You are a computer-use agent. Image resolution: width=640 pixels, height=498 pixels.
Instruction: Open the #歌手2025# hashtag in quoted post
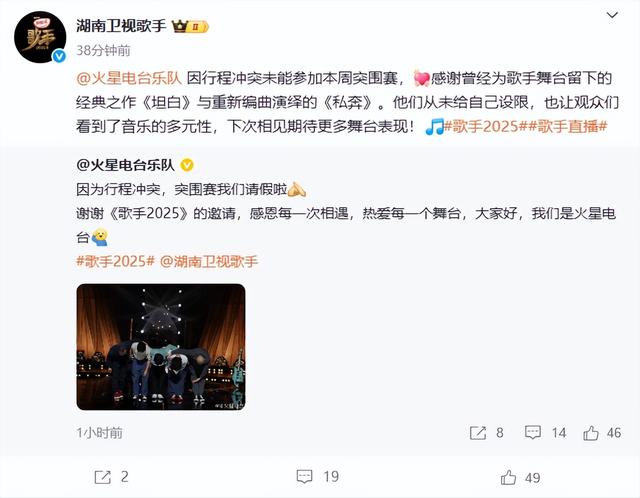[116, 261]
